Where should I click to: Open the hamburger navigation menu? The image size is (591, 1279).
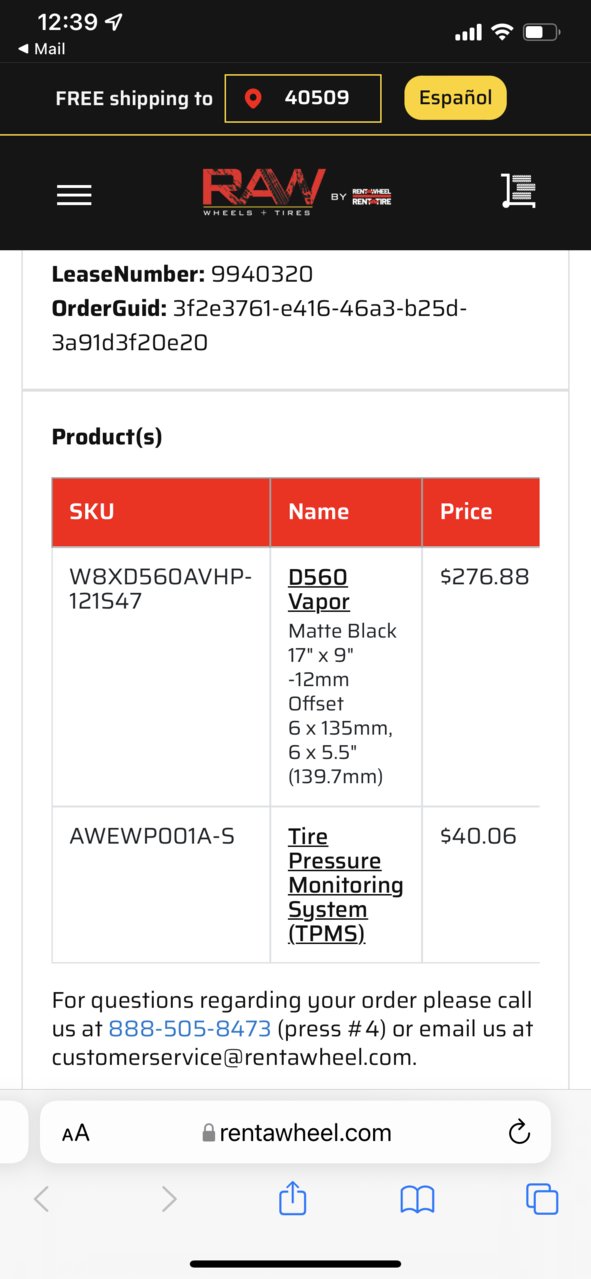tap(74, 195)
